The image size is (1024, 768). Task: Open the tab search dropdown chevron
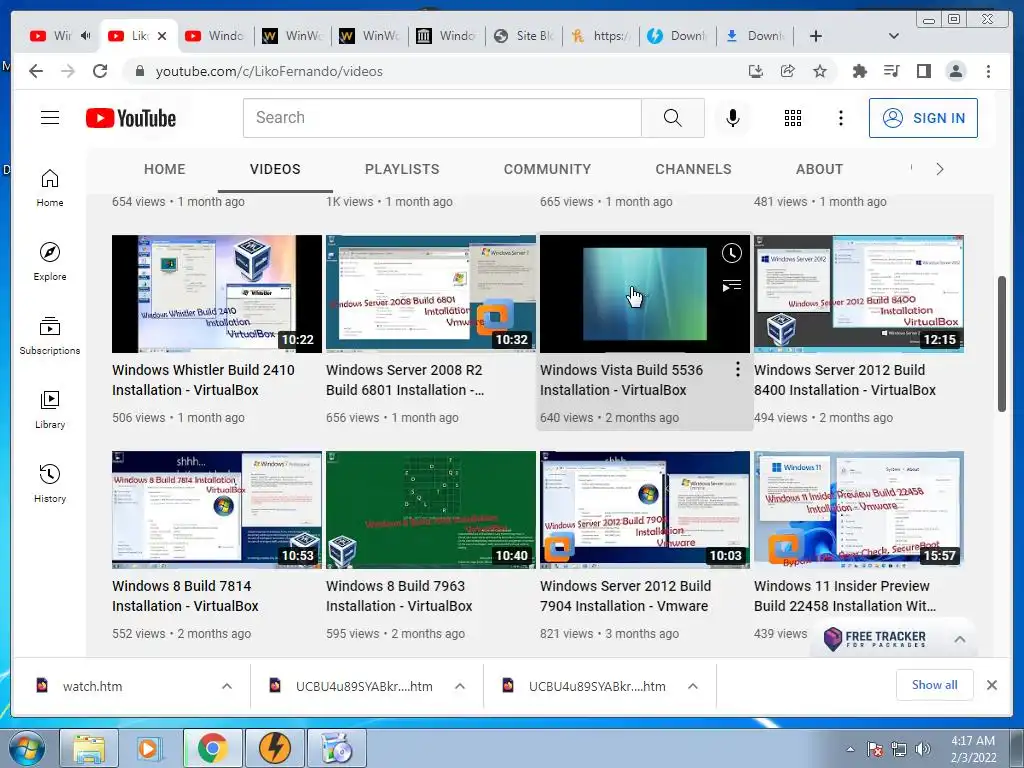click(x=894, y=36)
